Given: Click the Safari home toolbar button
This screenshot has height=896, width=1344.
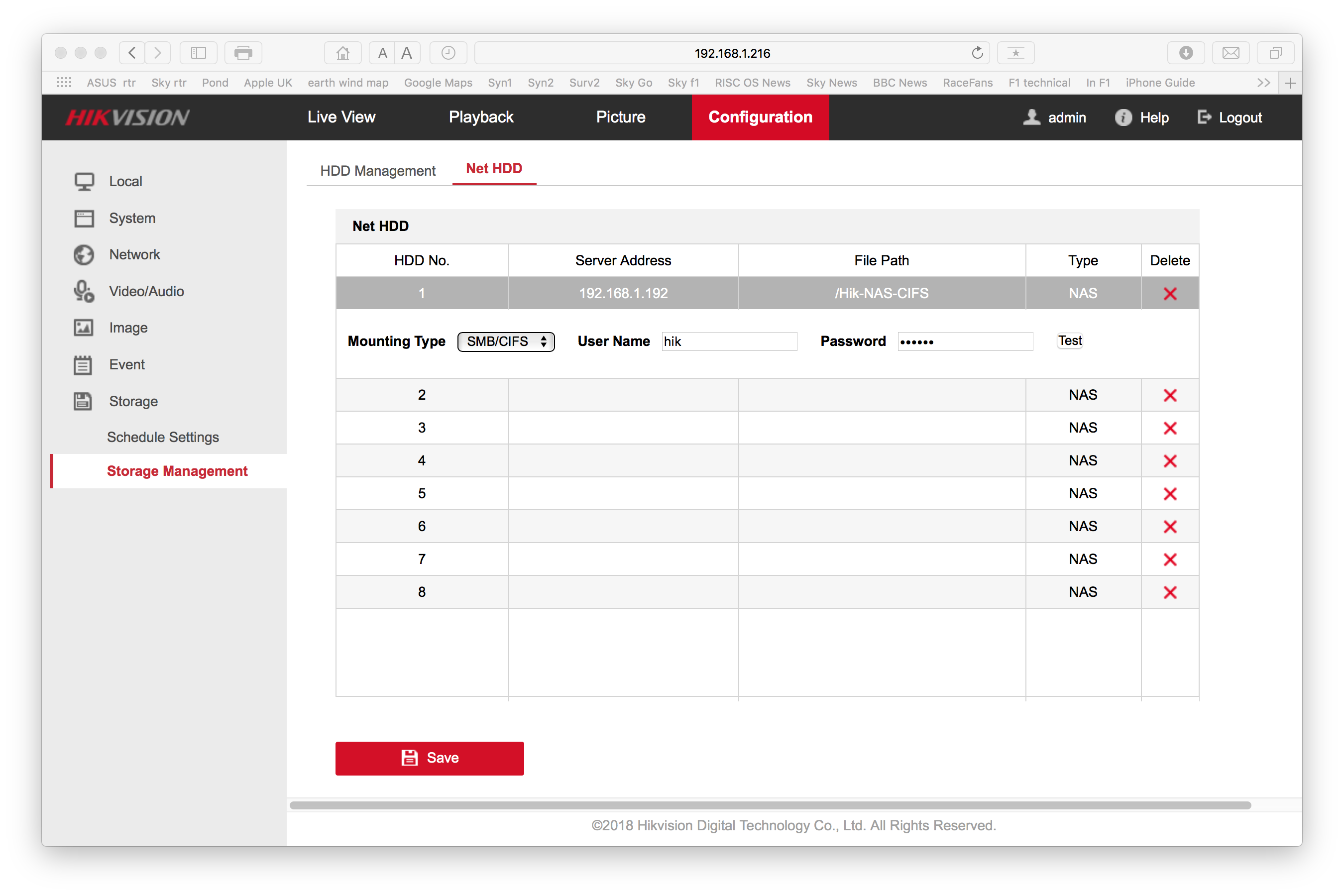Looking at the screenshot, I should click(x=343, y=53).
